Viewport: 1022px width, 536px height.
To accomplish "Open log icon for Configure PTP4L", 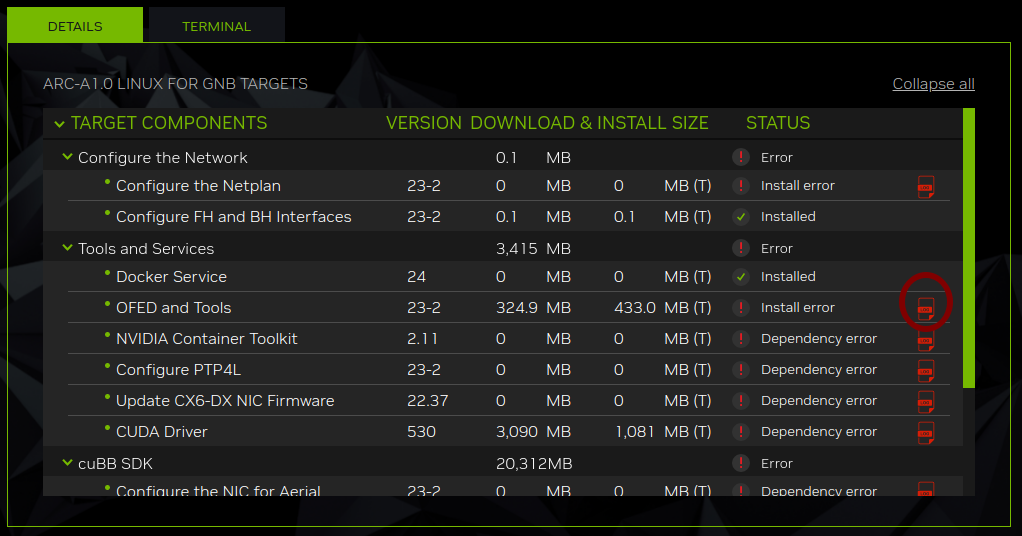I will 926,371.
